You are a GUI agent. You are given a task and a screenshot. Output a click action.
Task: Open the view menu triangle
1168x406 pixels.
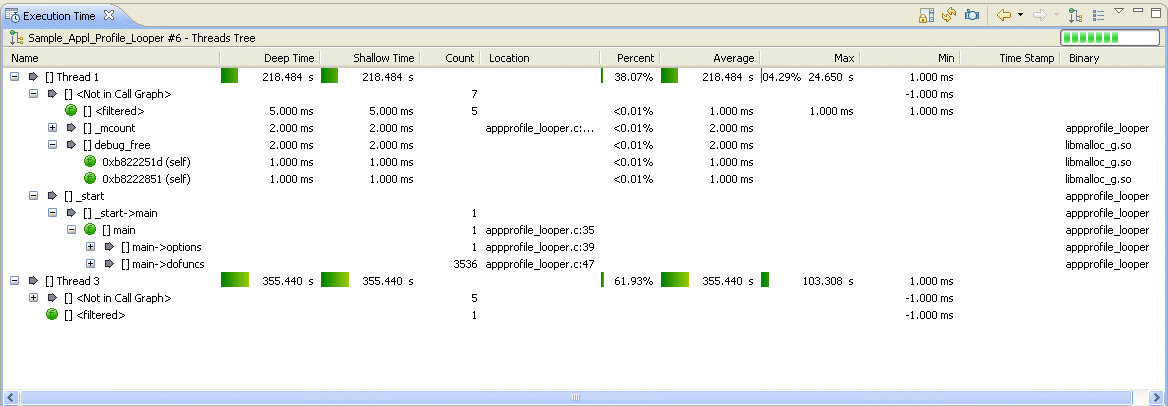pyautogui.click(x=1119, y=12)
